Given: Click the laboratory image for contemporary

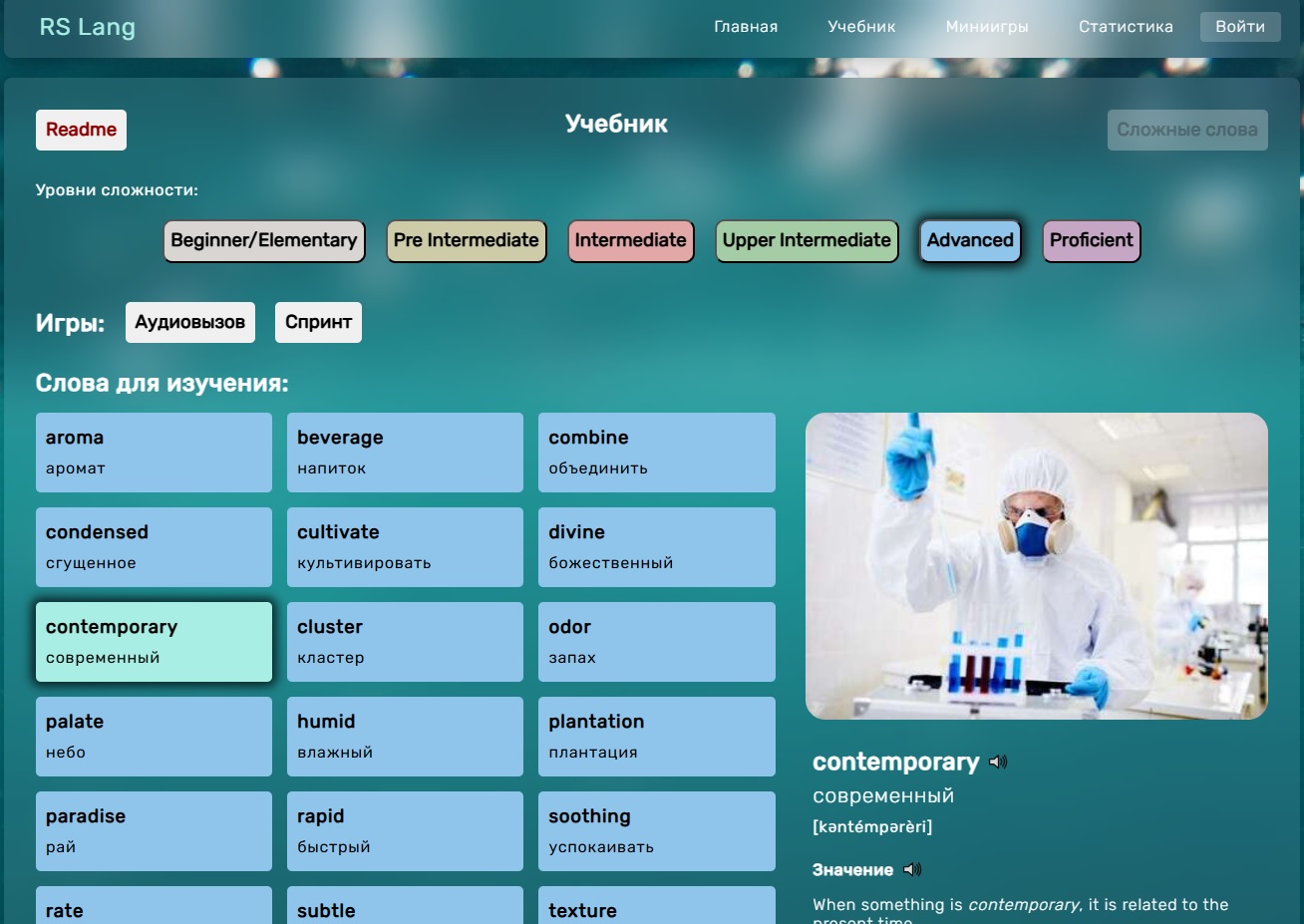Looking at the screenshot, I should click(x=1037, y=565).
